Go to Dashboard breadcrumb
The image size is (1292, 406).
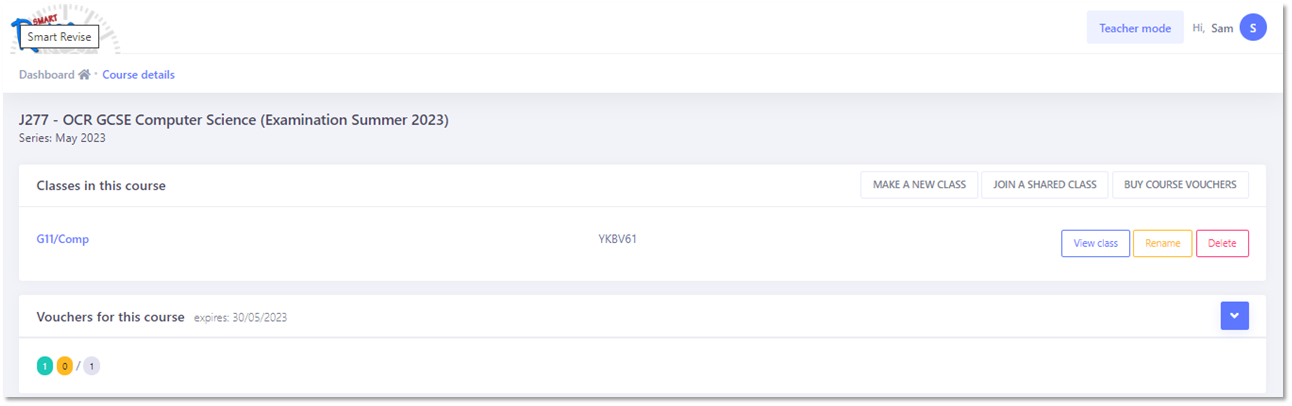[46, 75]
